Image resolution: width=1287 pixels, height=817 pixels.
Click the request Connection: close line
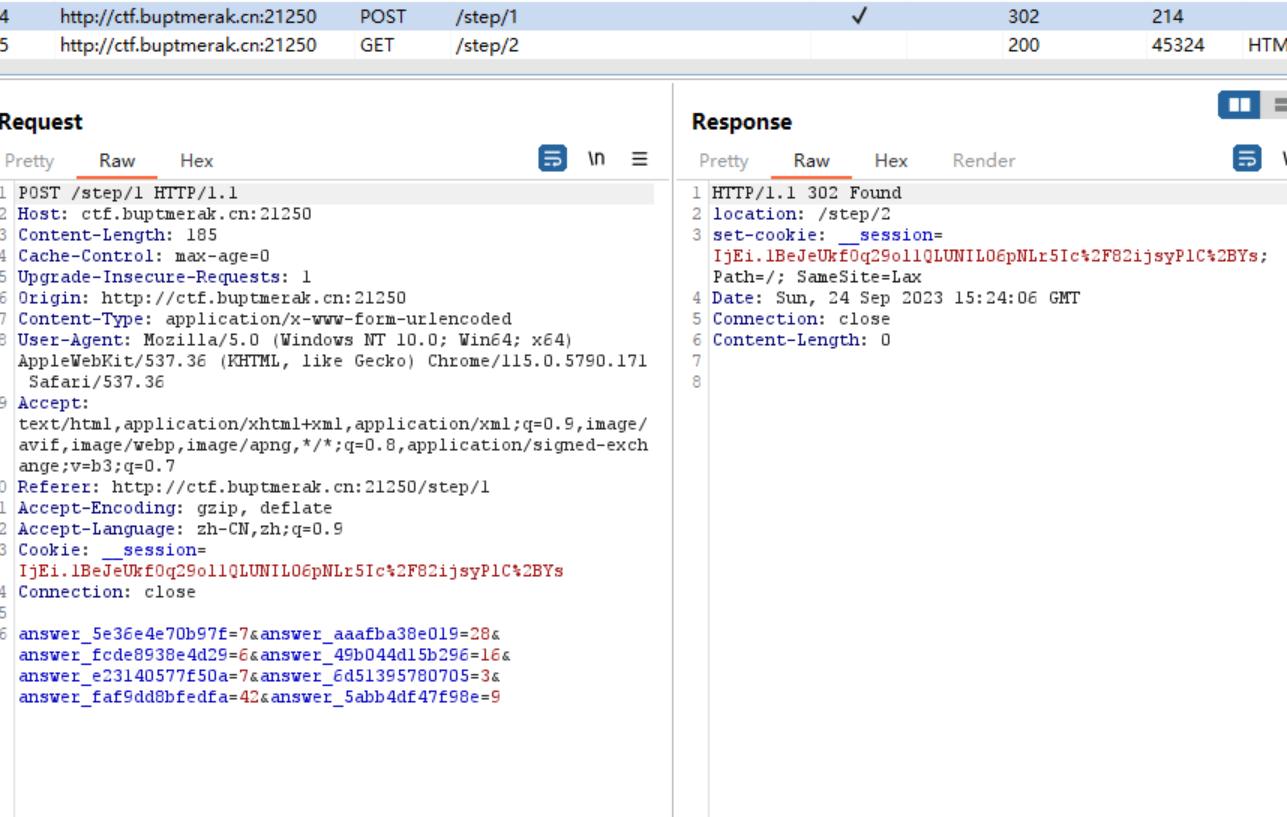coord(107,592)
